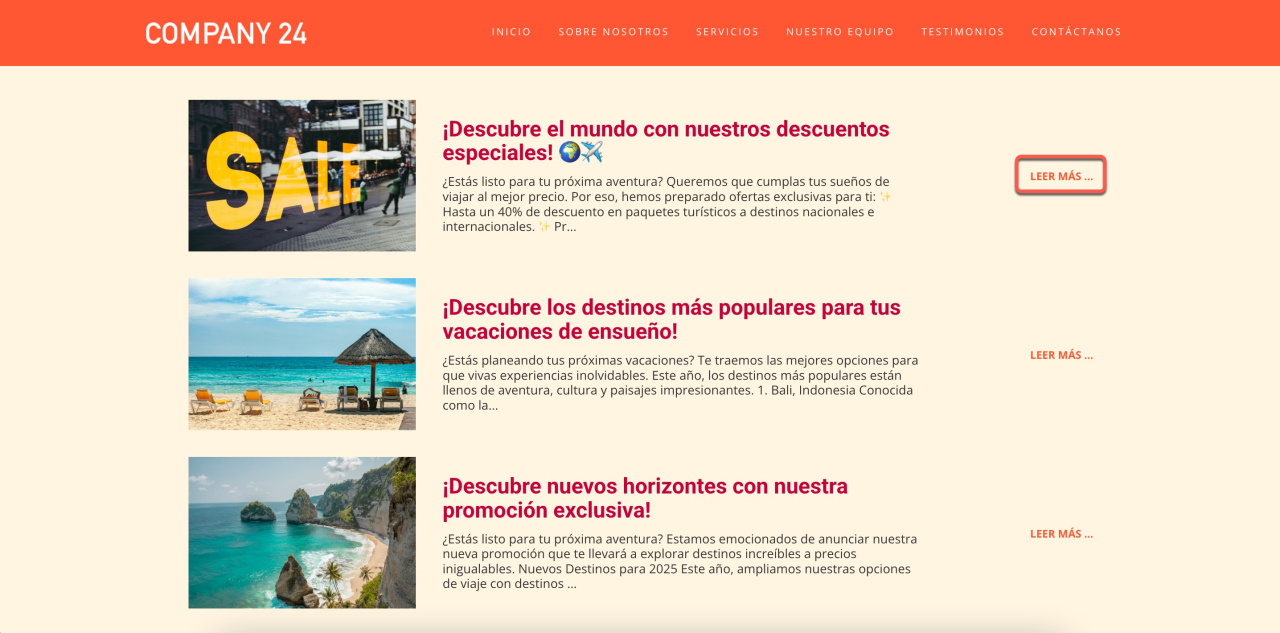Navigate to Servicios
The width and height of the screenshot is (1280, 633).
pos(728,32)
